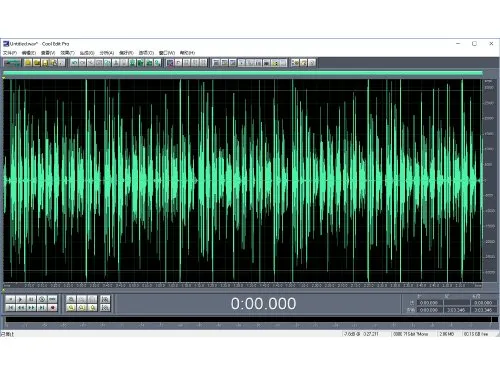Switch to multitrack view with toolbar toggle
Image resolution: width=500 pixels, height=375 pixels.
(x=12, y=63)
